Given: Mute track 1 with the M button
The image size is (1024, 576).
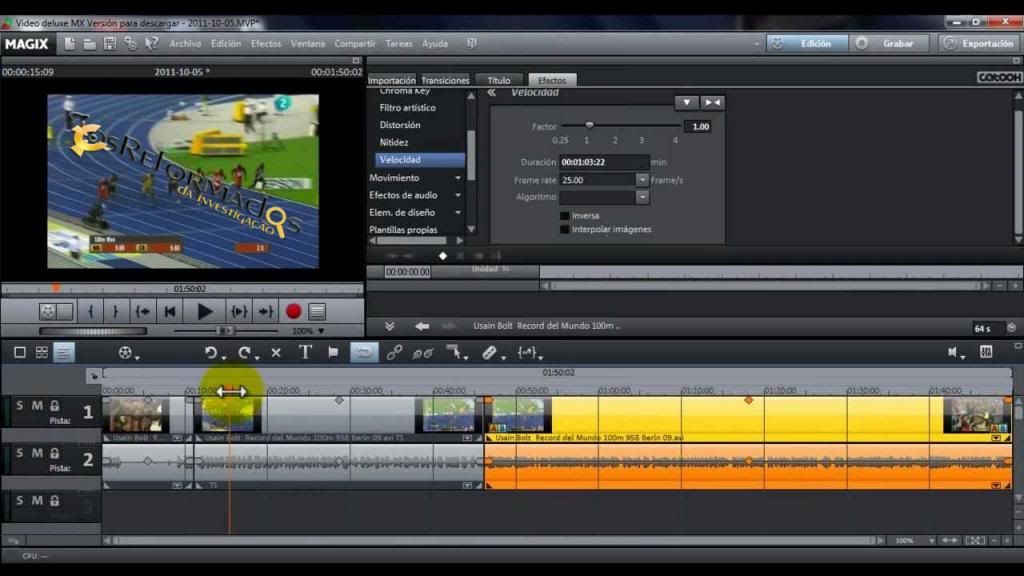Looking at the screenshot, I should click(37, 405).
